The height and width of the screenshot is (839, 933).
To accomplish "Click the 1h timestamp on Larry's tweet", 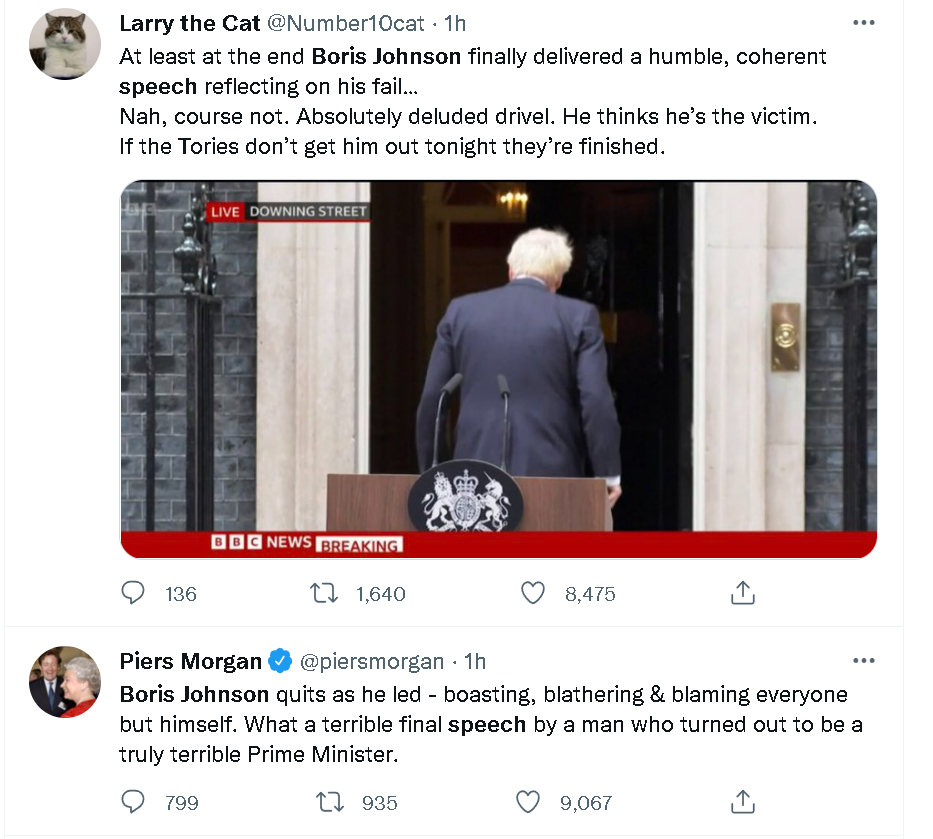I will click(455, 23).
